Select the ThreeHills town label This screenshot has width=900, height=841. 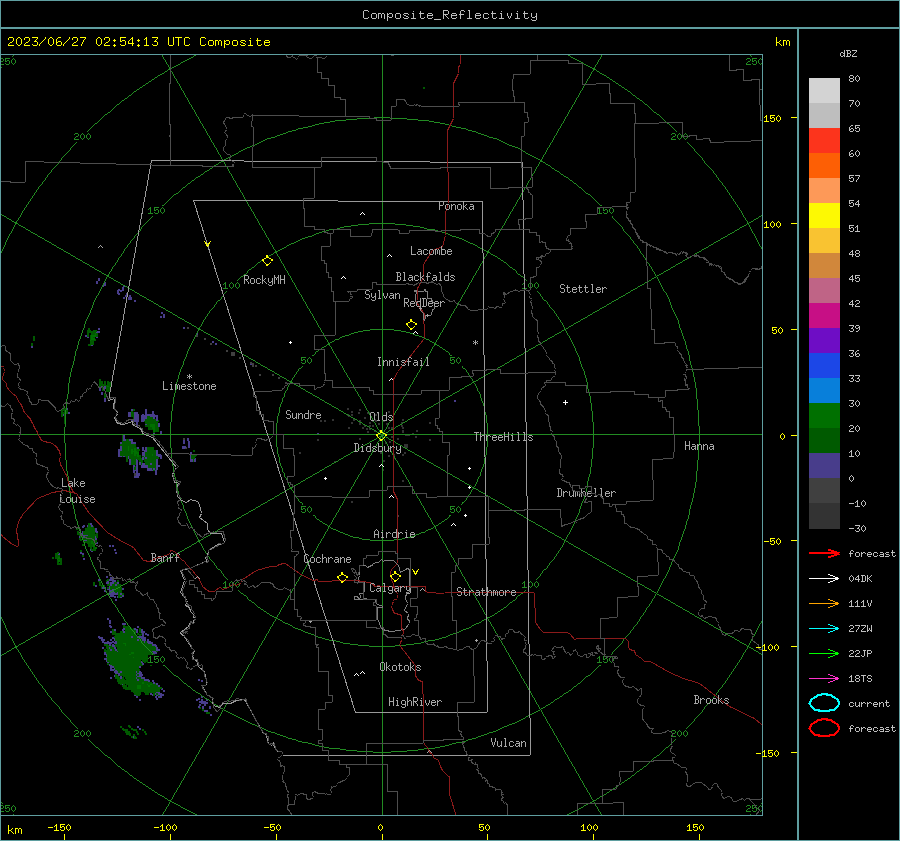[503, 437]
